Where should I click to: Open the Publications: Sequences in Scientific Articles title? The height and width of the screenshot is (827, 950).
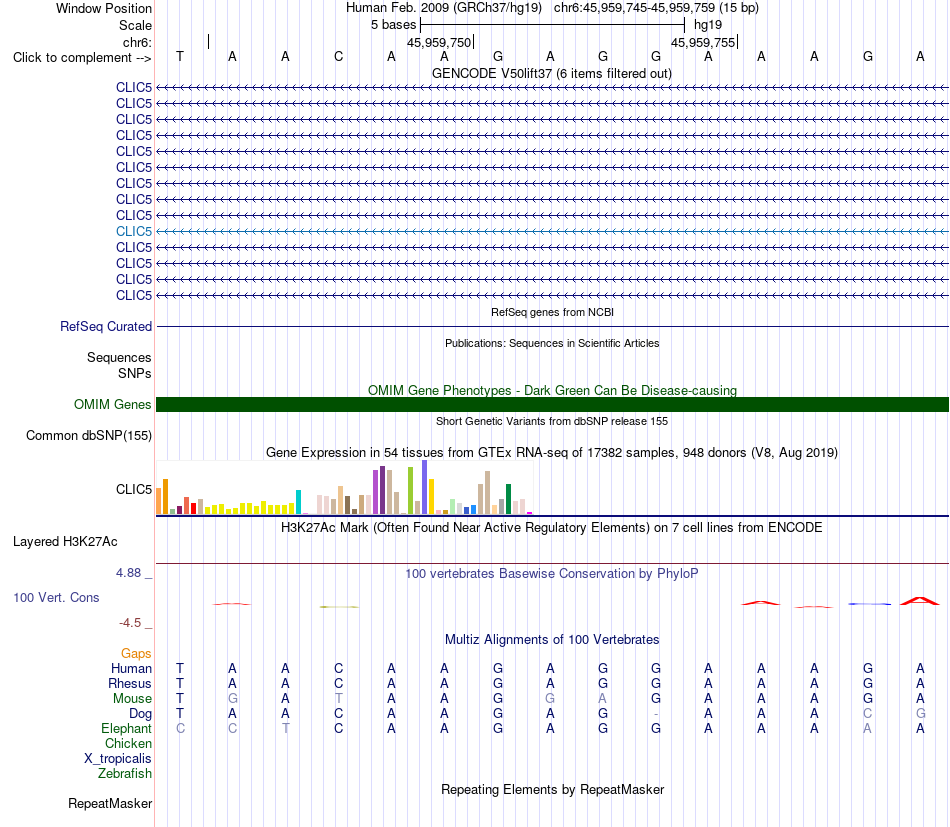coord(552,343)
